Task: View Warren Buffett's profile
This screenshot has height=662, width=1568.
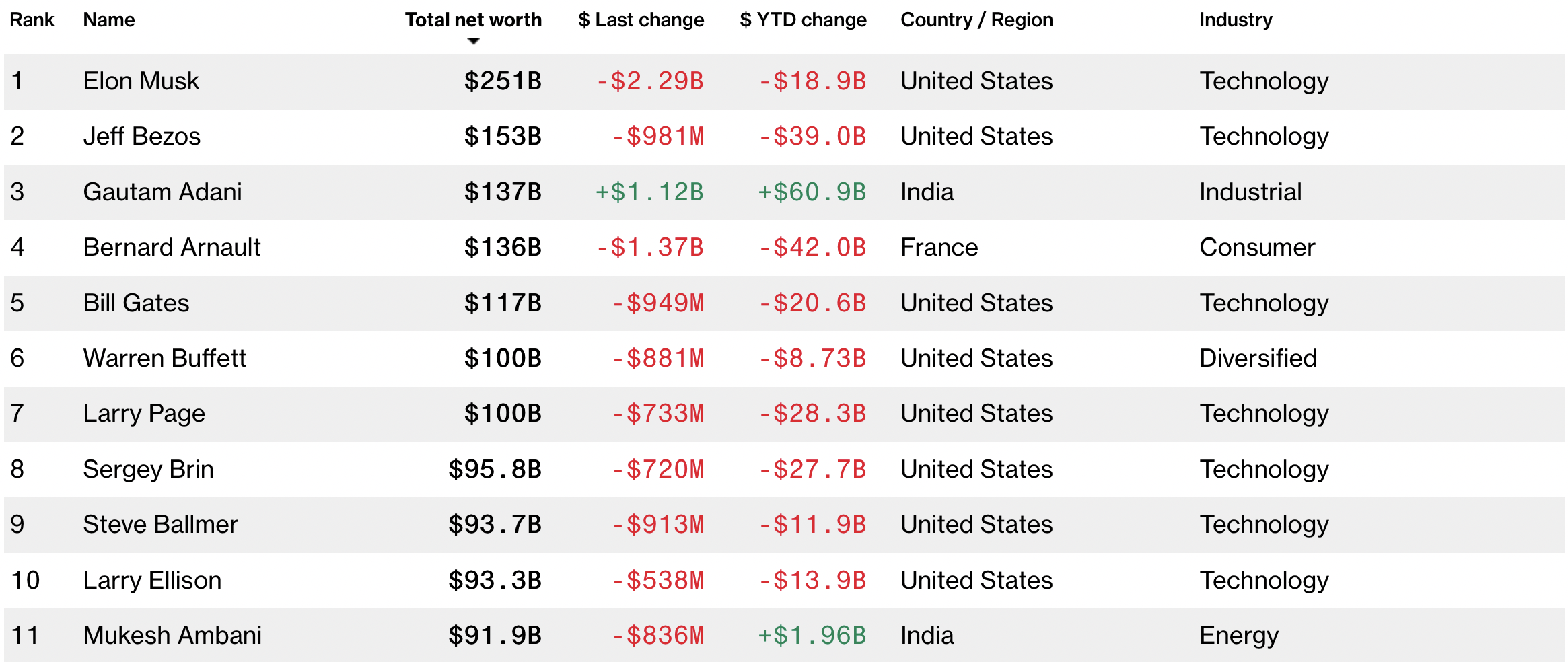Action: [x=165, y=359]
